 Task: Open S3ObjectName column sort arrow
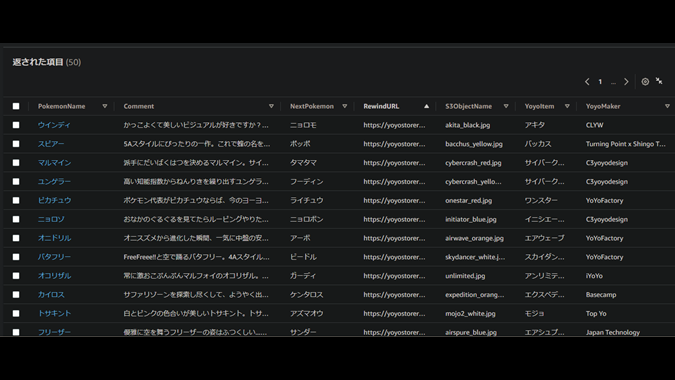coord(506,106)
